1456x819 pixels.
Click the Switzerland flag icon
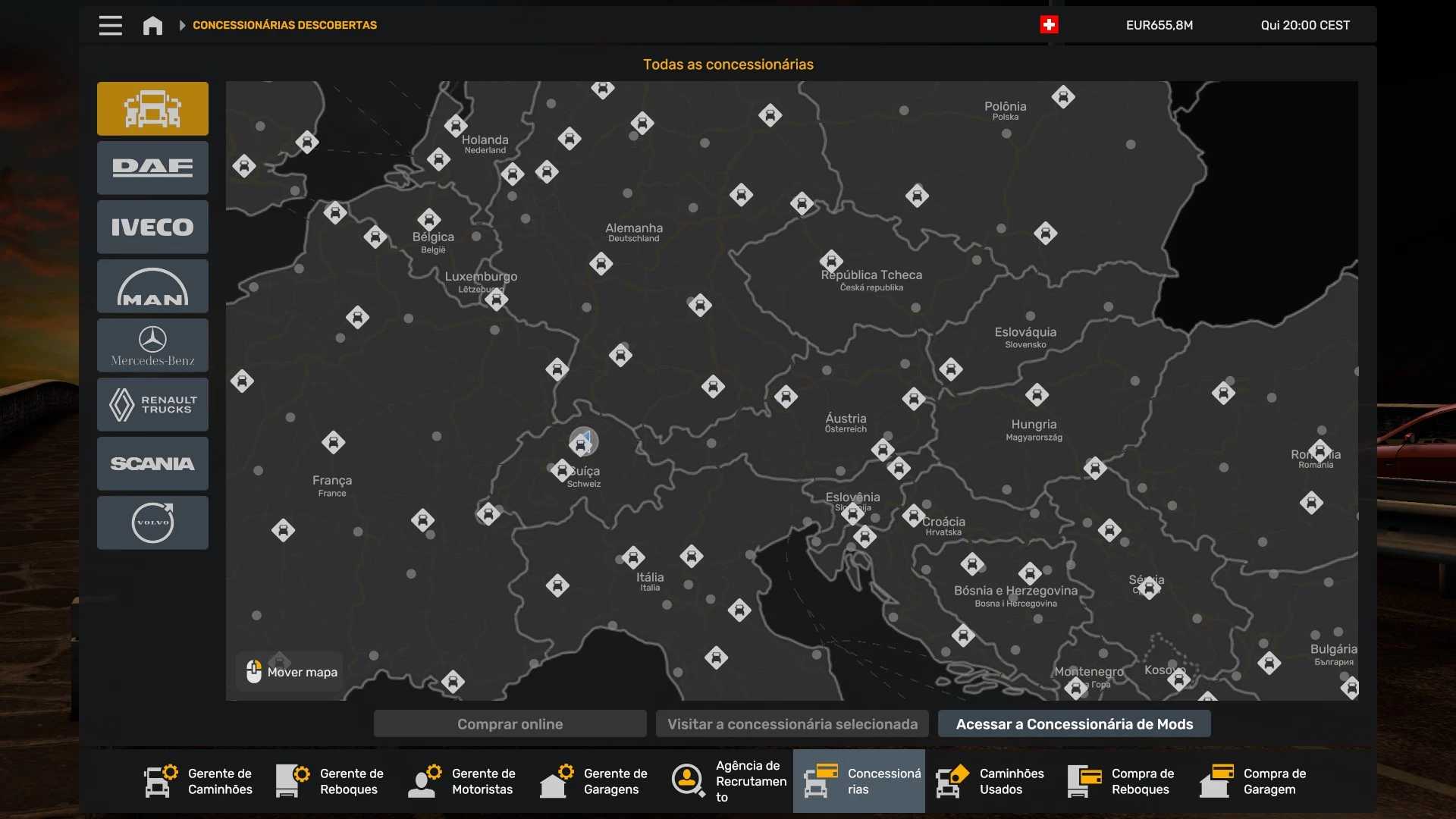pyautogui.click(x=1049, y=25)
